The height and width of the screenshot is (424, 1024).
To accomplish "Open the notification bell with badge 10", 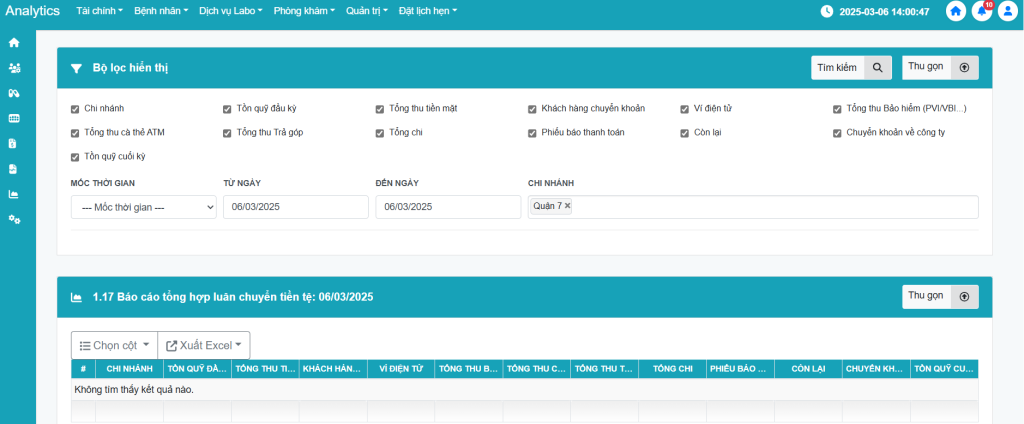I will point(982,12).
